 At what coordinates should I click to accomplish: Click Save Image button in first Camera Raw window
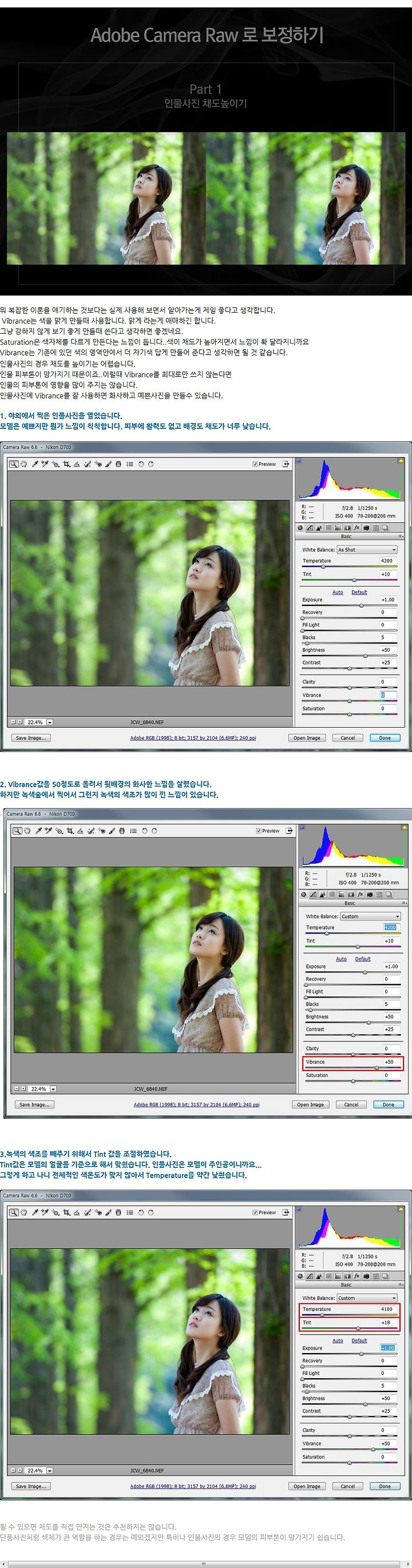tap(31, 738)
